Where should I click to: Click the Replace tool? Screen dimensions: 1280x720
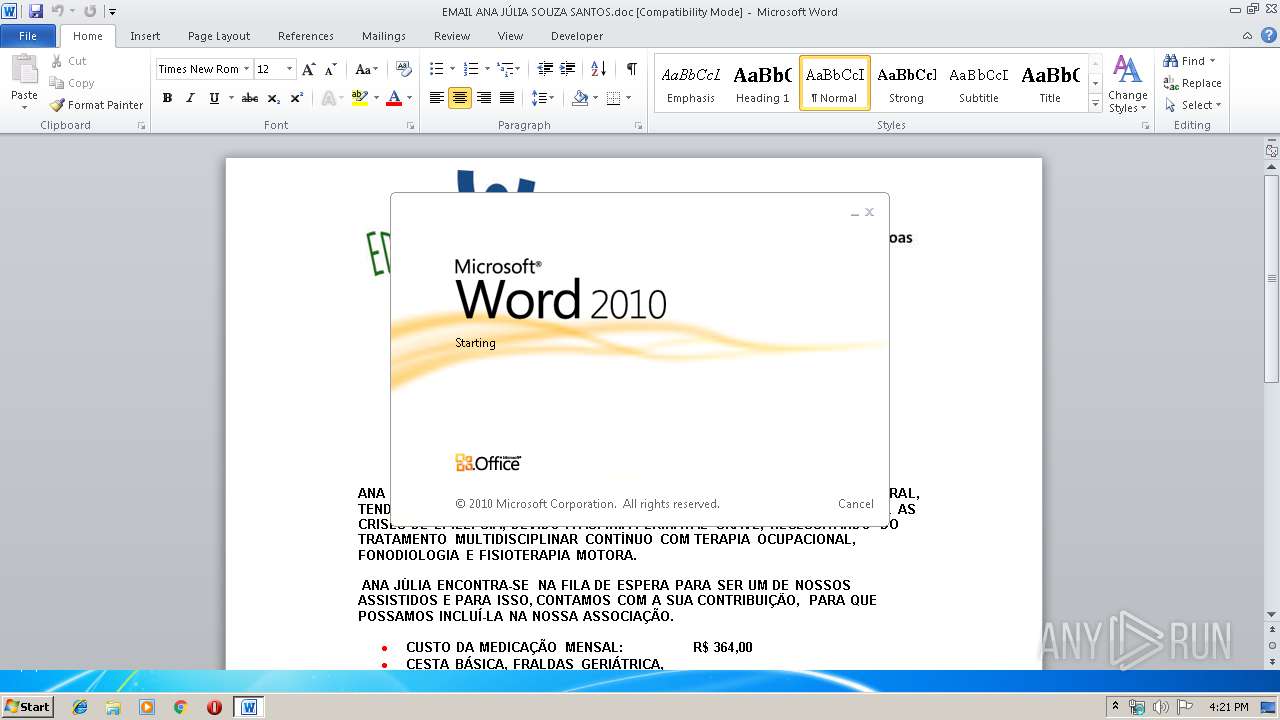click(1192, 83)
